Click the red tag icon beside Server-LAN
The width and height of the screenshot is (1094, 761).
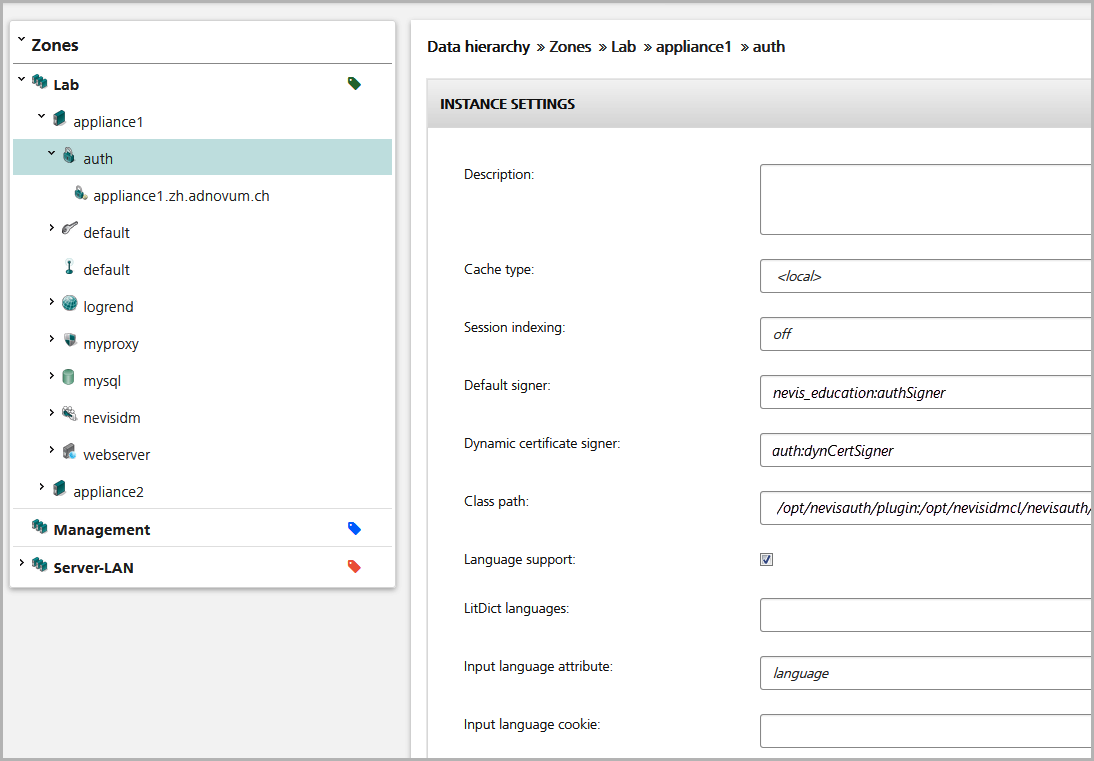[x=354, y=566]
